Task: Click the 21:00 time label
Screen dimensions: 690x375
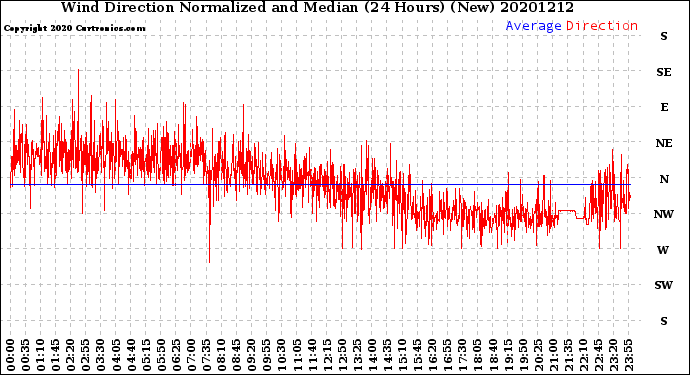Action: [553, 355]
